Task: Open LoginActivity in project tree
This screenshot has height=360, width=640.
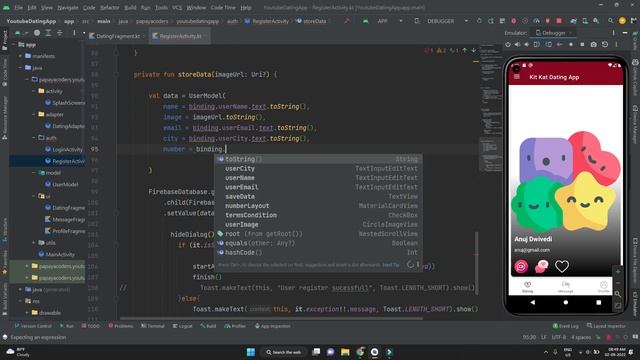Action: [64, 149]
